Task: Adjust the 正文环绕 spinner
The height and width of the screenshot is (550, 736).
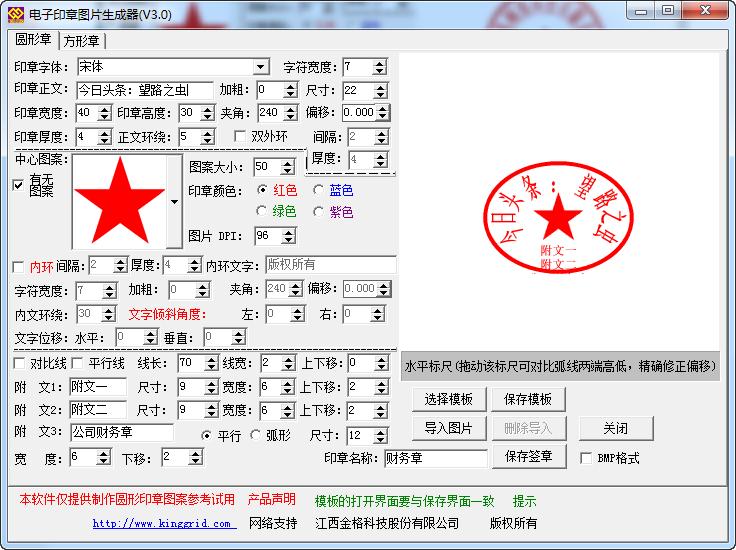Action: [x=207, y=137]
